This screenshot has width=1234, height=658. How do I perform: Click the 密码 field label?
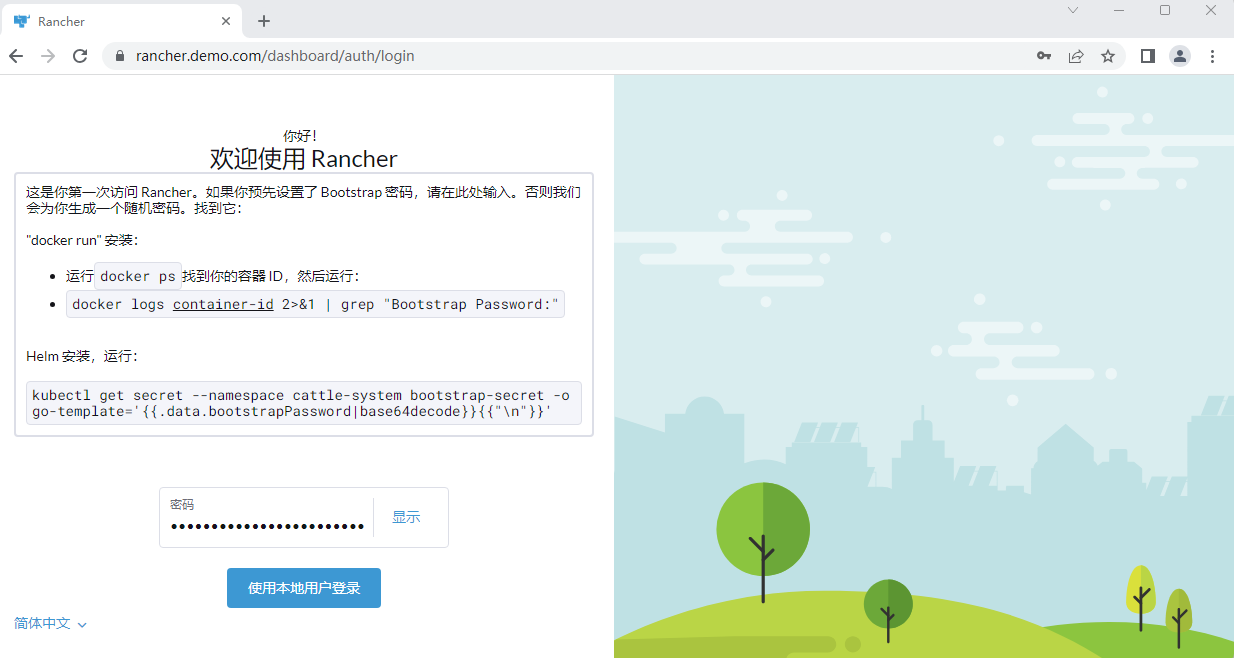pos(182,504)
